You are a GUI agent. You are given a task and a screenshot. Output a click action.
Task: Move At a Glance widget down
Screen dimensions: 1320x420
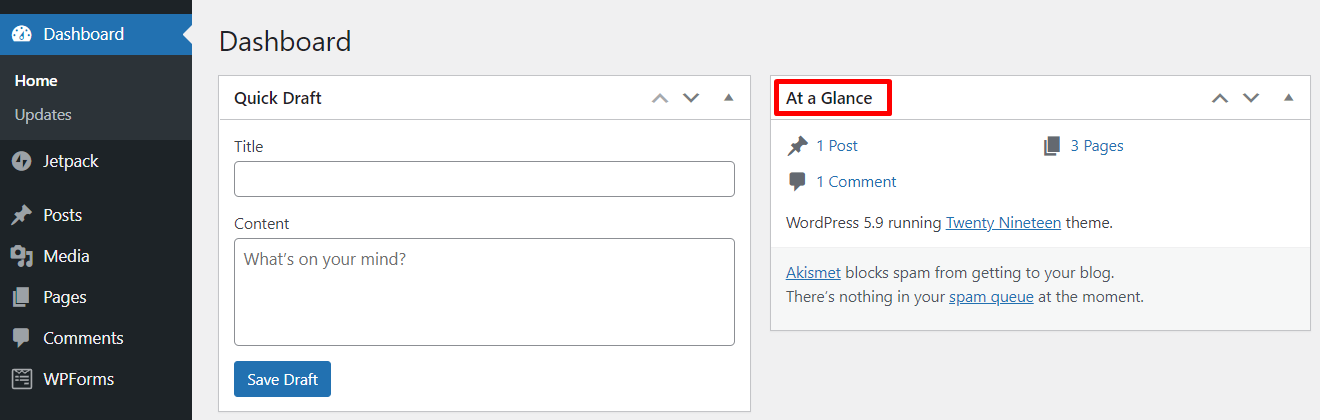1251,98
